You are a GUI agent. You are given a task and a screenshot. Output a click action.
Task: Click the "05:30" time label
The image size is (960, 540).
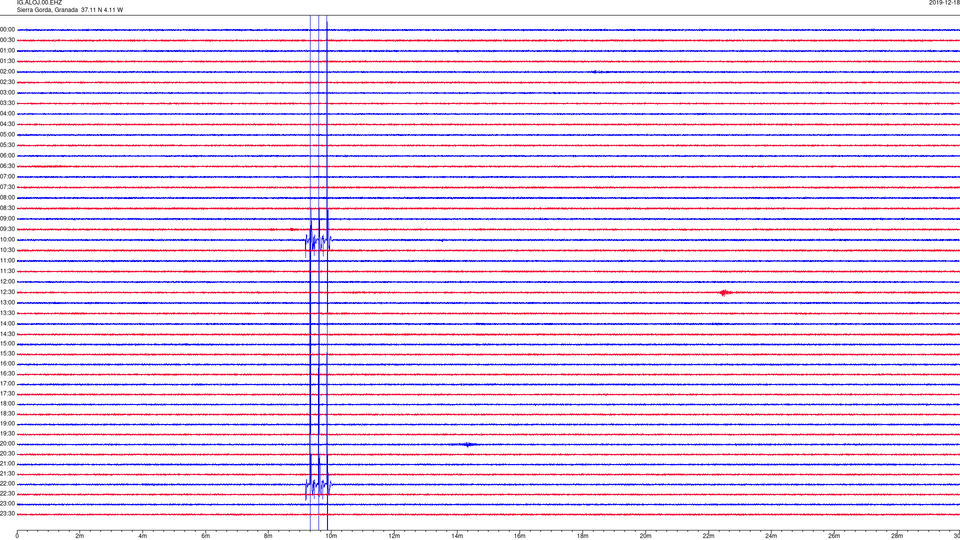[7, 145]
